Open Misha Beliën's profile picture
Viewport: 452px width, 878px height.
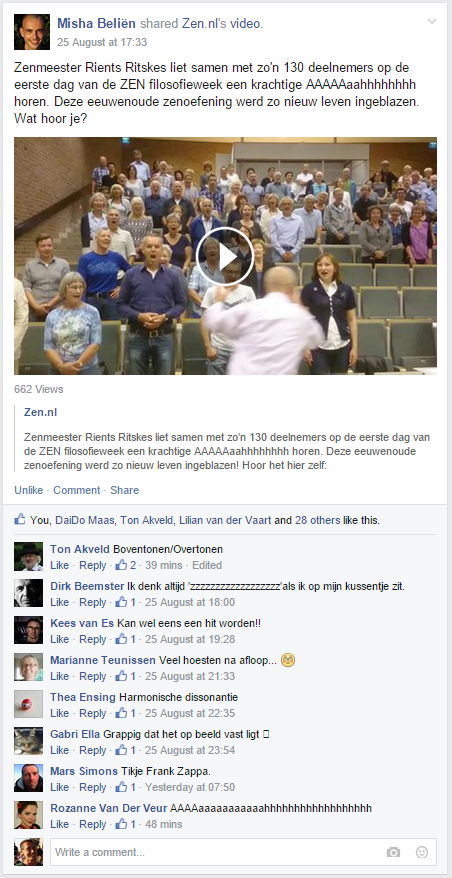pyautogui.click(x=32, y=32)
